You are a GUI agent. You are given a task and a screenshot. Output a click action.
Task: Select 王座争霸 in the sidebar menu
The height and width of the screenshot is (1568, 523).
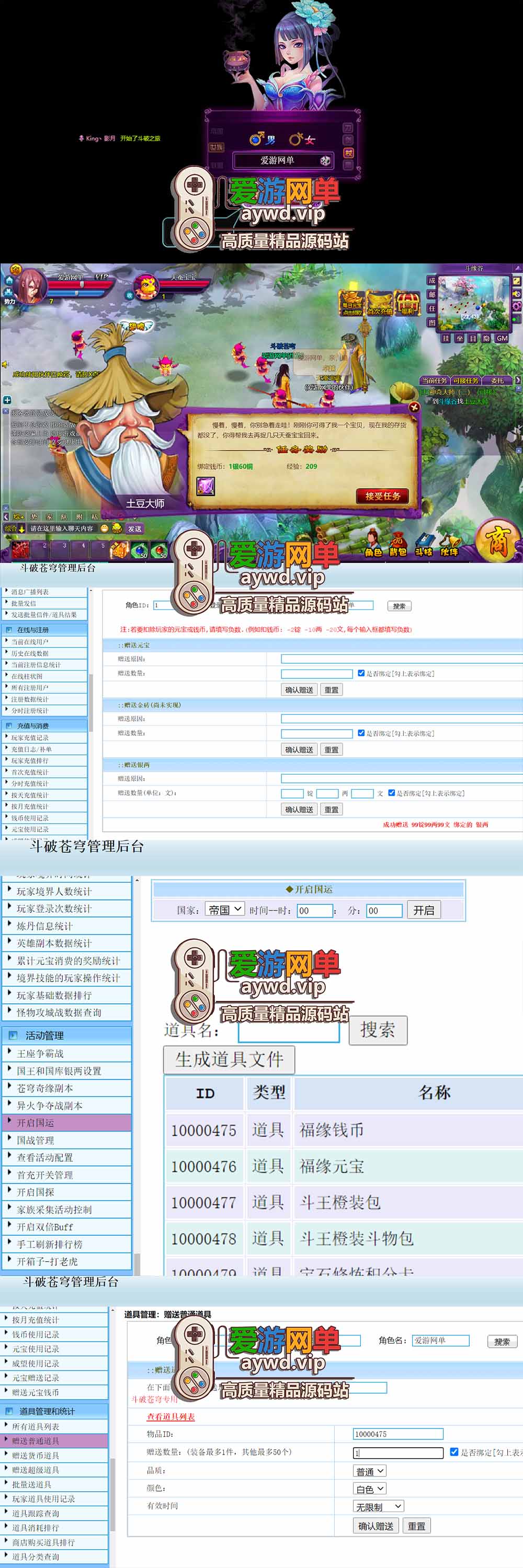[x=66, y=1053]
